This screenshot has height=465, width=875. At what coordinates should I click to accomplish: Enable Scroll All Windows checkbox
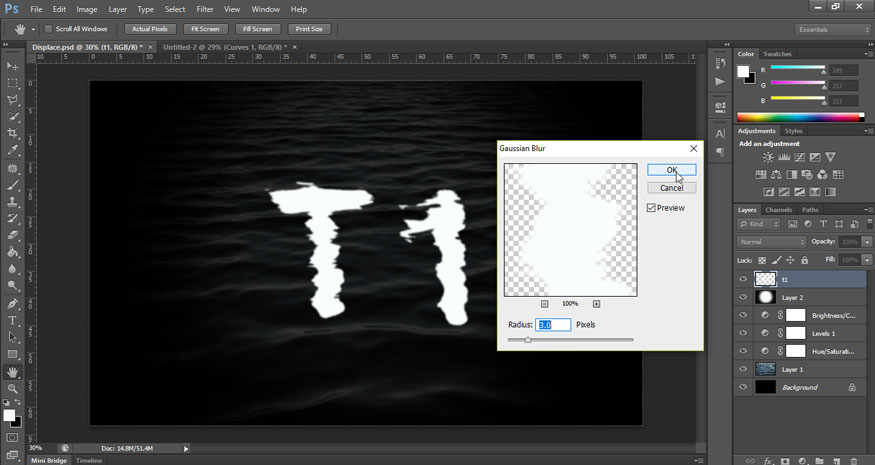[49, 29]
